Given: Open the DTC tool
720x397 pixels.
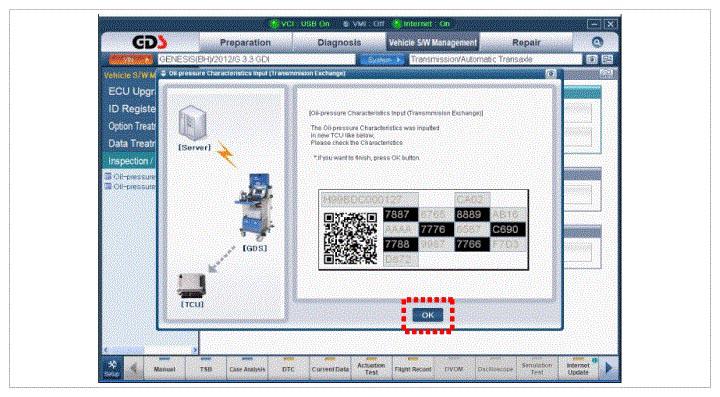Looking at the screenshot, I should click(288, 368).
